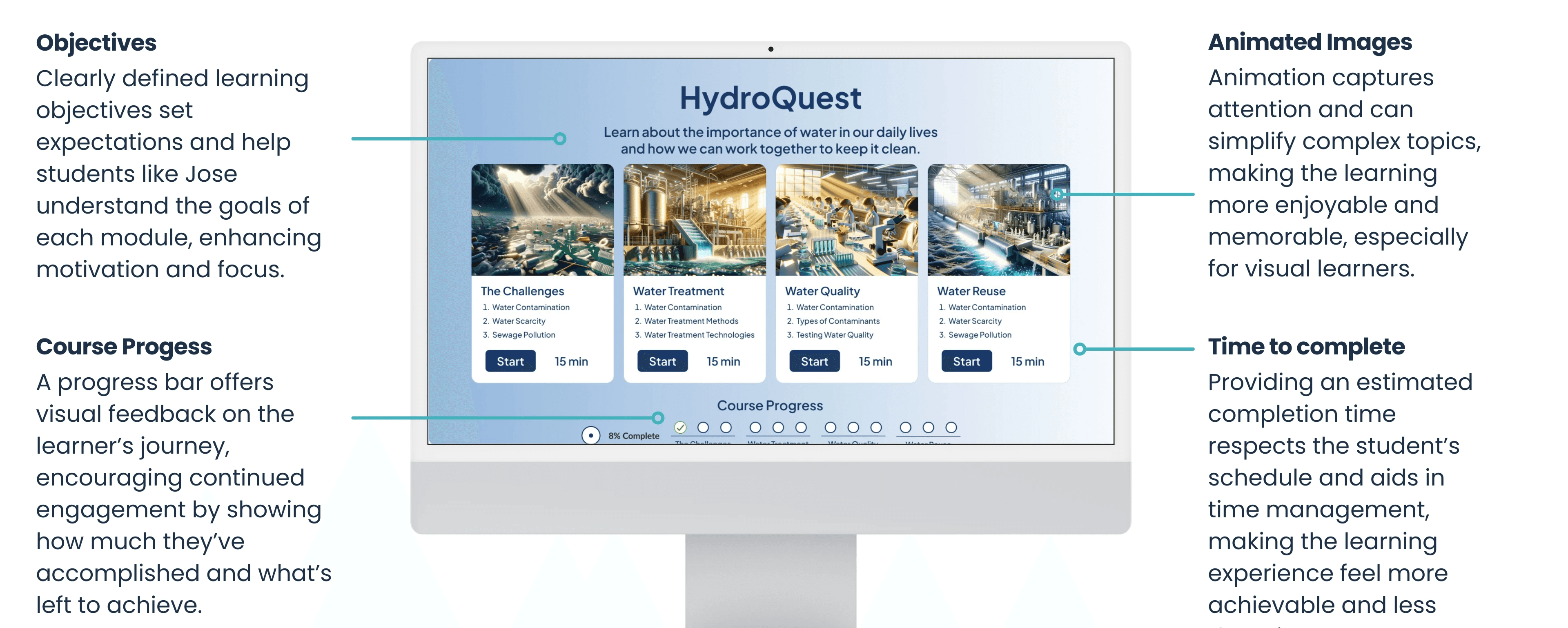Screen dimensions: 1568x628
Task: Click 'Sewage Pollution' in the Water Reuse card
Action: (x=980, y=335)
